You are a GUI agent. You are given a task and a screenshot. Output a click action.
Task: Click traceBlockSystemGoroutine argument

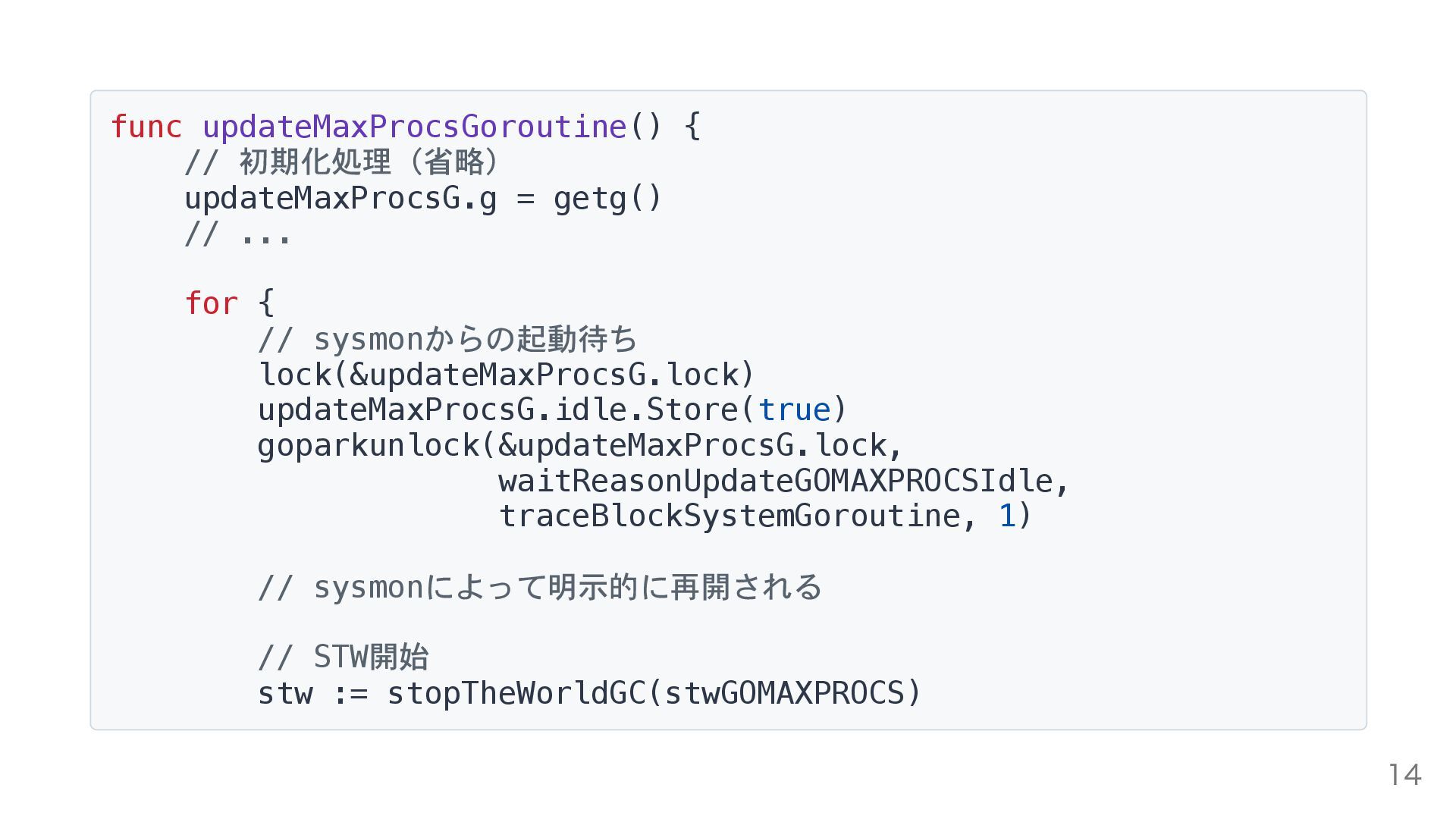point(730,516)
